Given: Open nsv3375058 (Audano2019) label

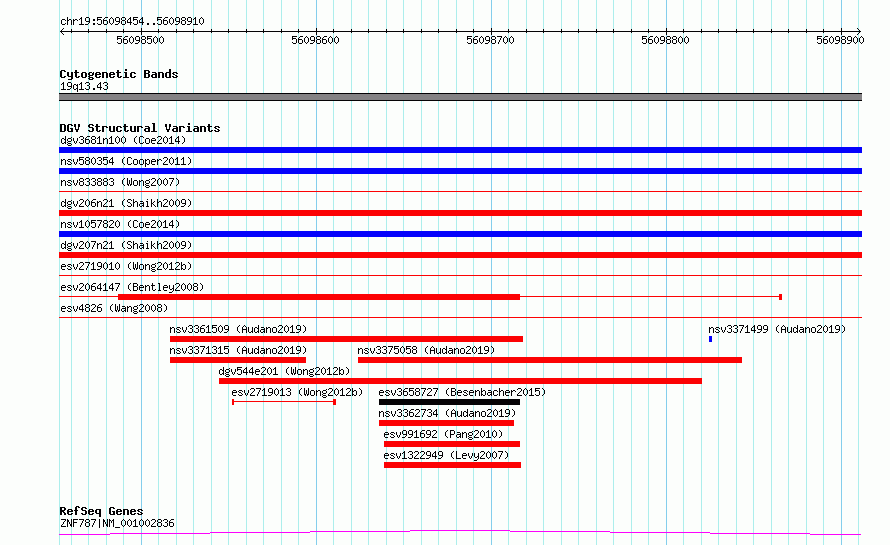Looking at the screenshot, I should (426, 350).
